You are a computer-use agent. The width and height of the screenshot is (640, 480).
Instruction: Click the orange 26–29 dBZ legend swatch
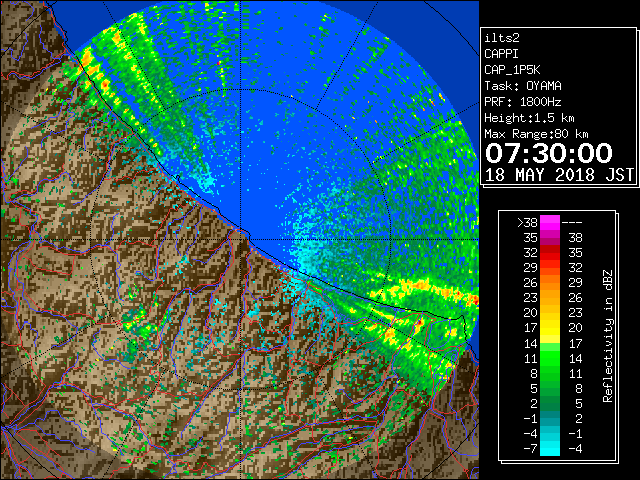point(550,282)
